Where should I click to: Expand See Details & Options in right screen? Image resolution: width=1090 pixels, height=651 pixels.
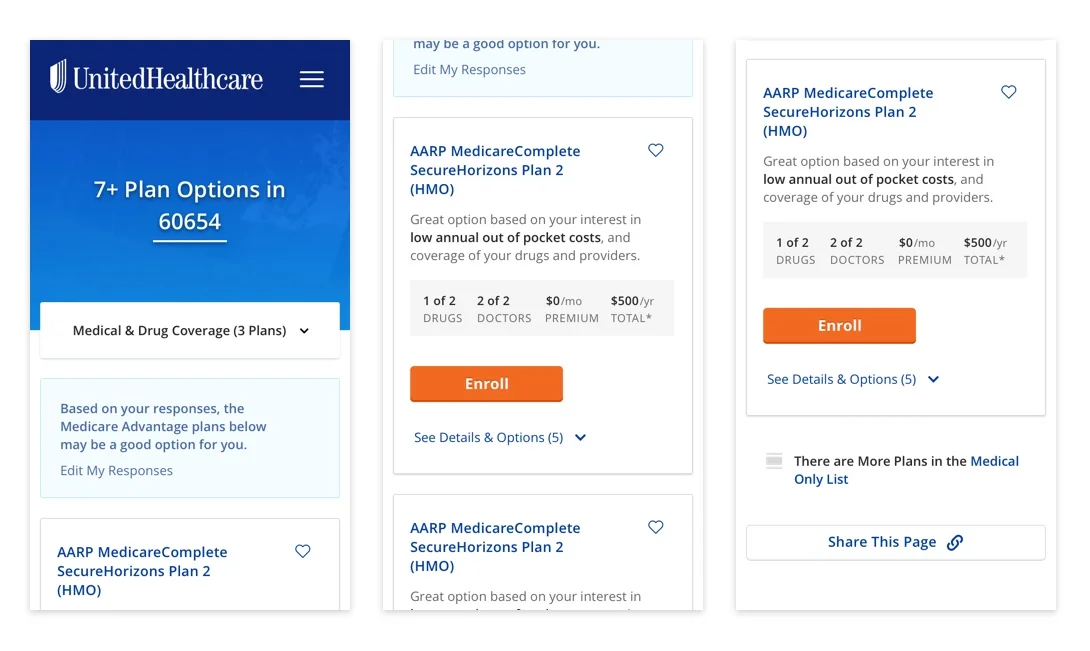point(853,379)
